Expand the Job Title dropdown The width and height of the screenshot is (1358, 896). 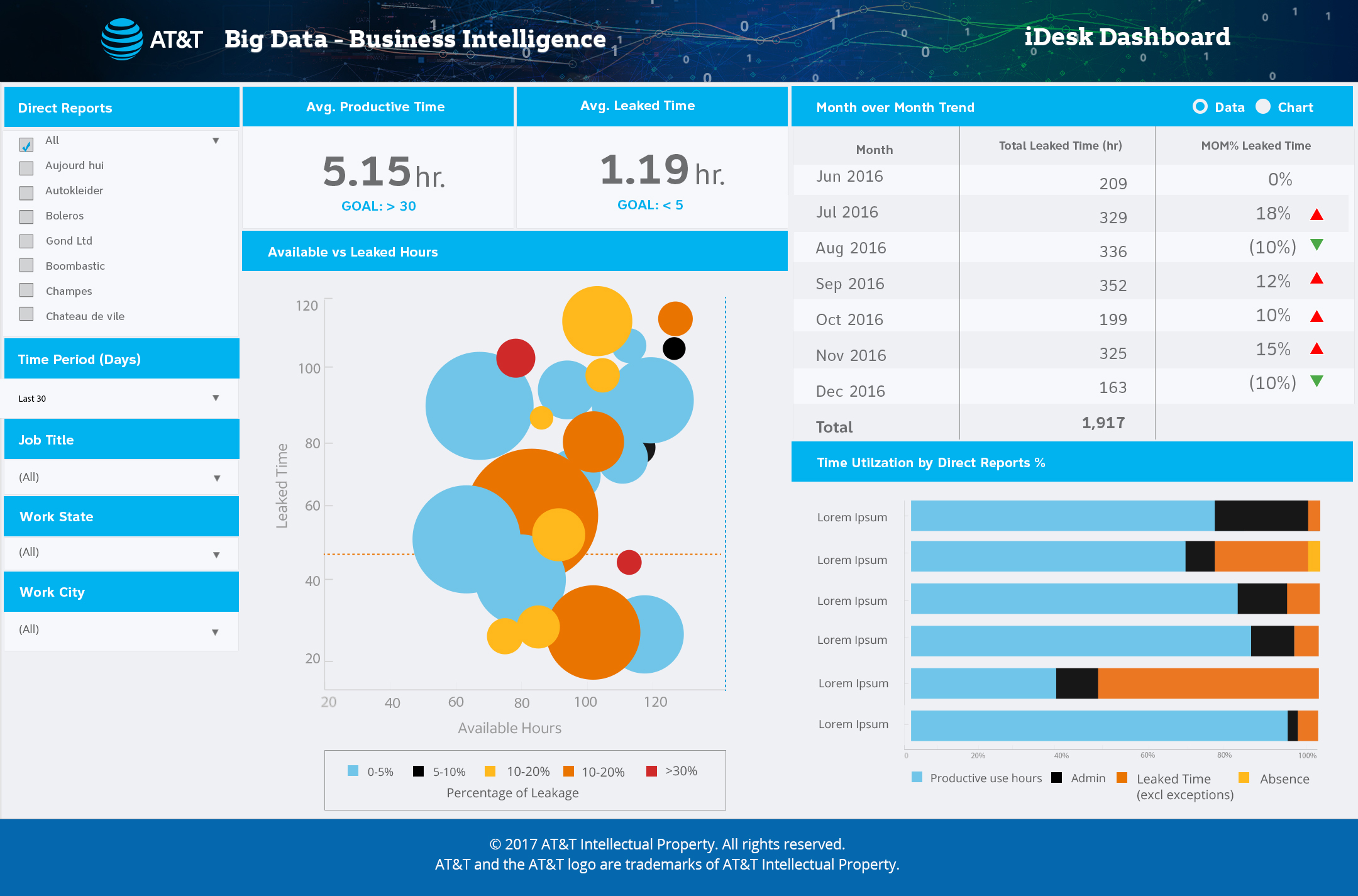pyautogui.click(x=216, y=478)
